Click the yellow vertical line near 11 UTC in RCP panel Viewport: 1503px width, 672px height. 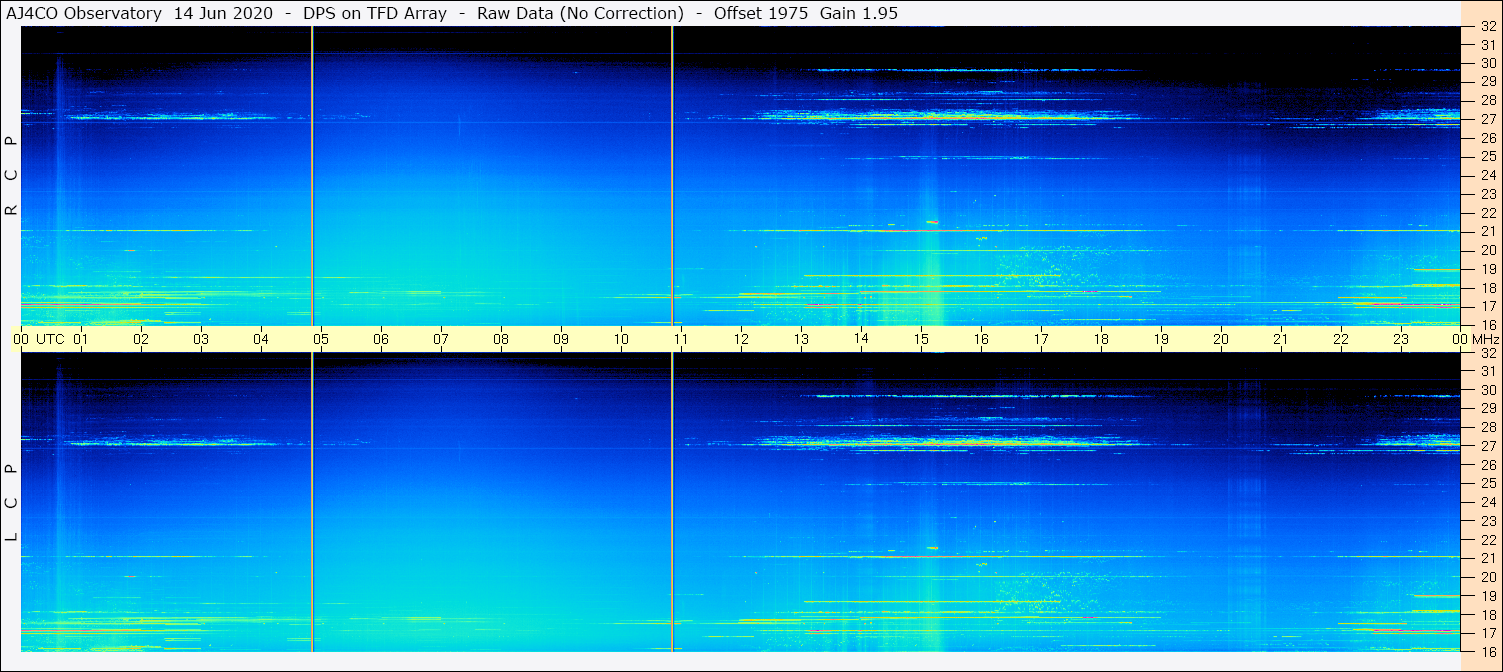672,175
